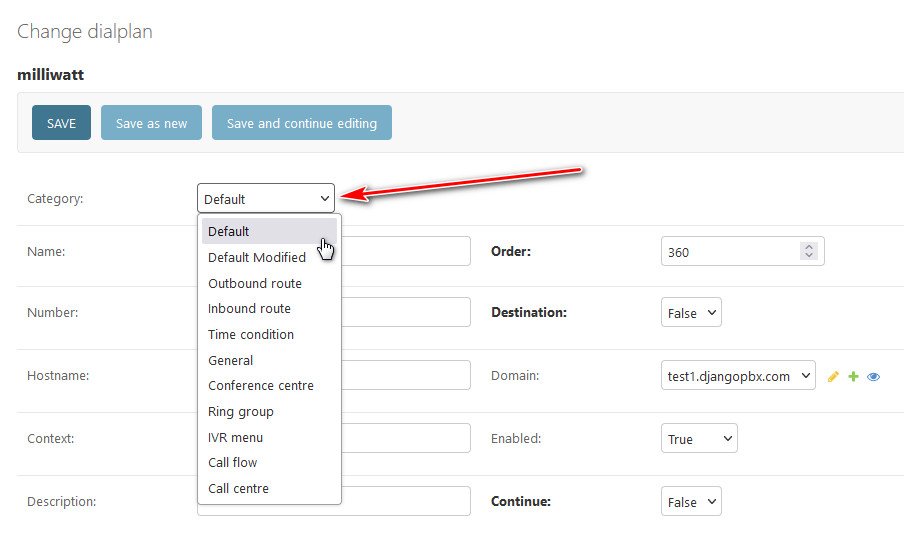Select Ring group category
The width and height of the screenshot is (904, 535).
(241, 412)
